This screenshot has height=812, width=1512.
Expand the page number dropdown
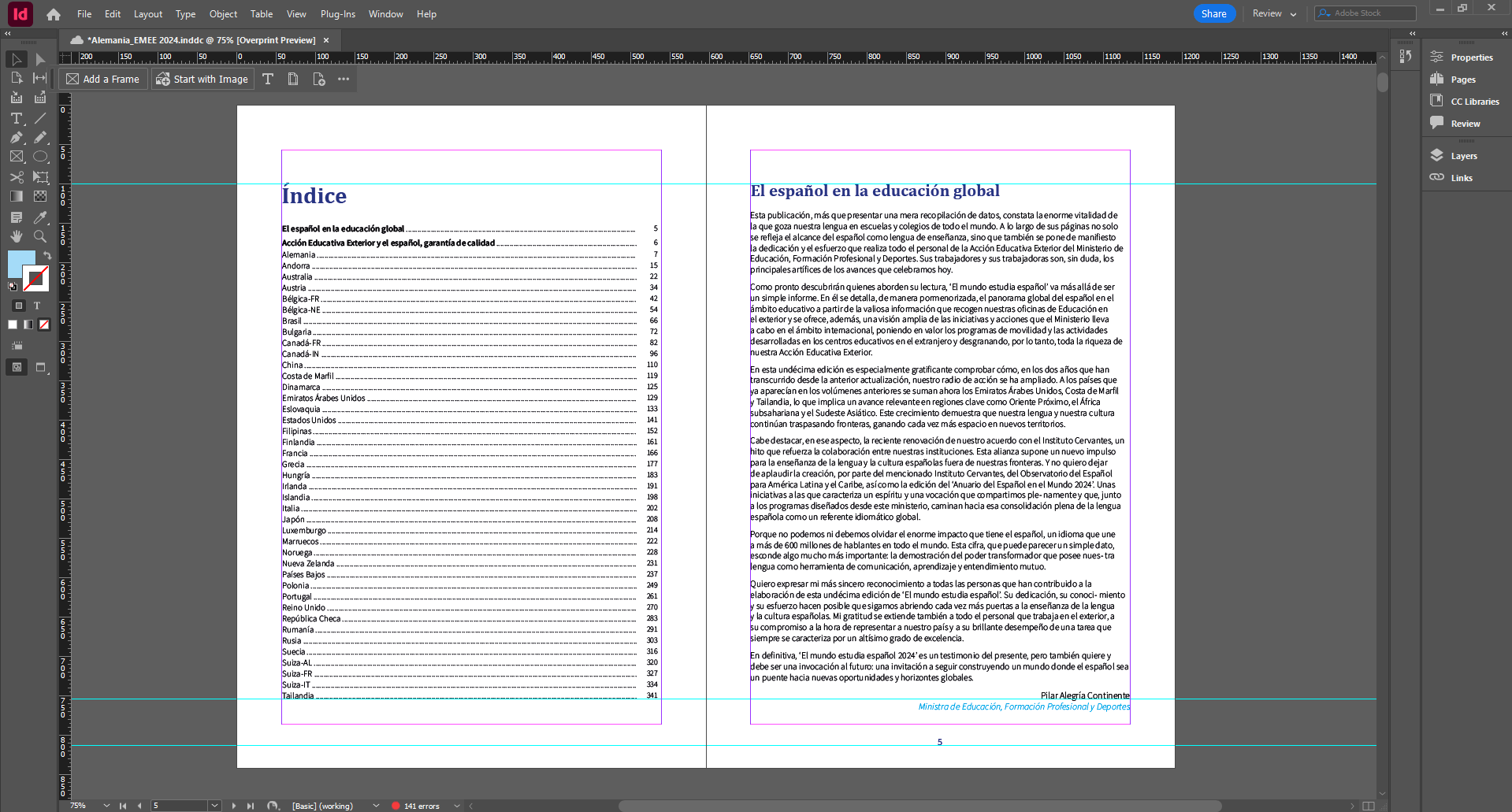coord(214,806)
